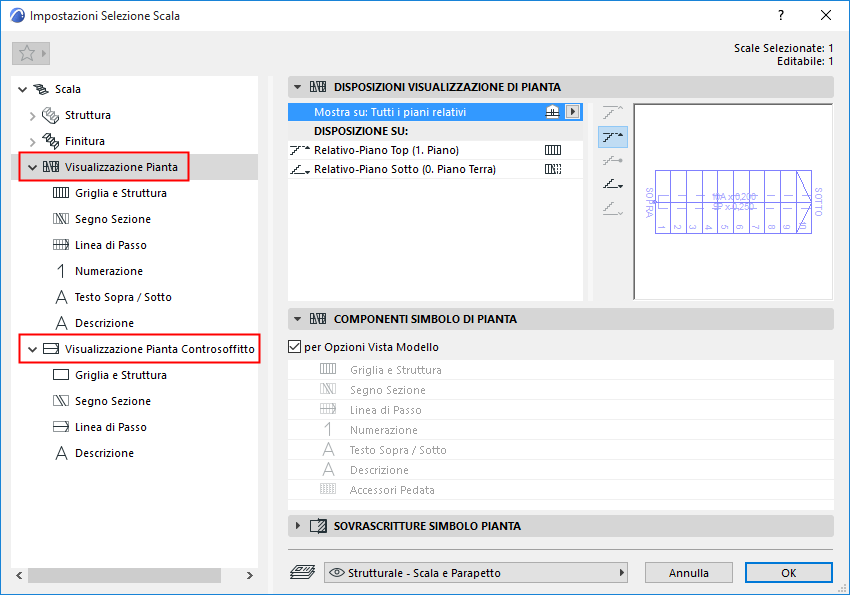The width and height of the screenshot is (850, 595).
Task: Click the tree's horizontal scrollbar thumb
Action: pyautogui.click(x=124, y=575)
